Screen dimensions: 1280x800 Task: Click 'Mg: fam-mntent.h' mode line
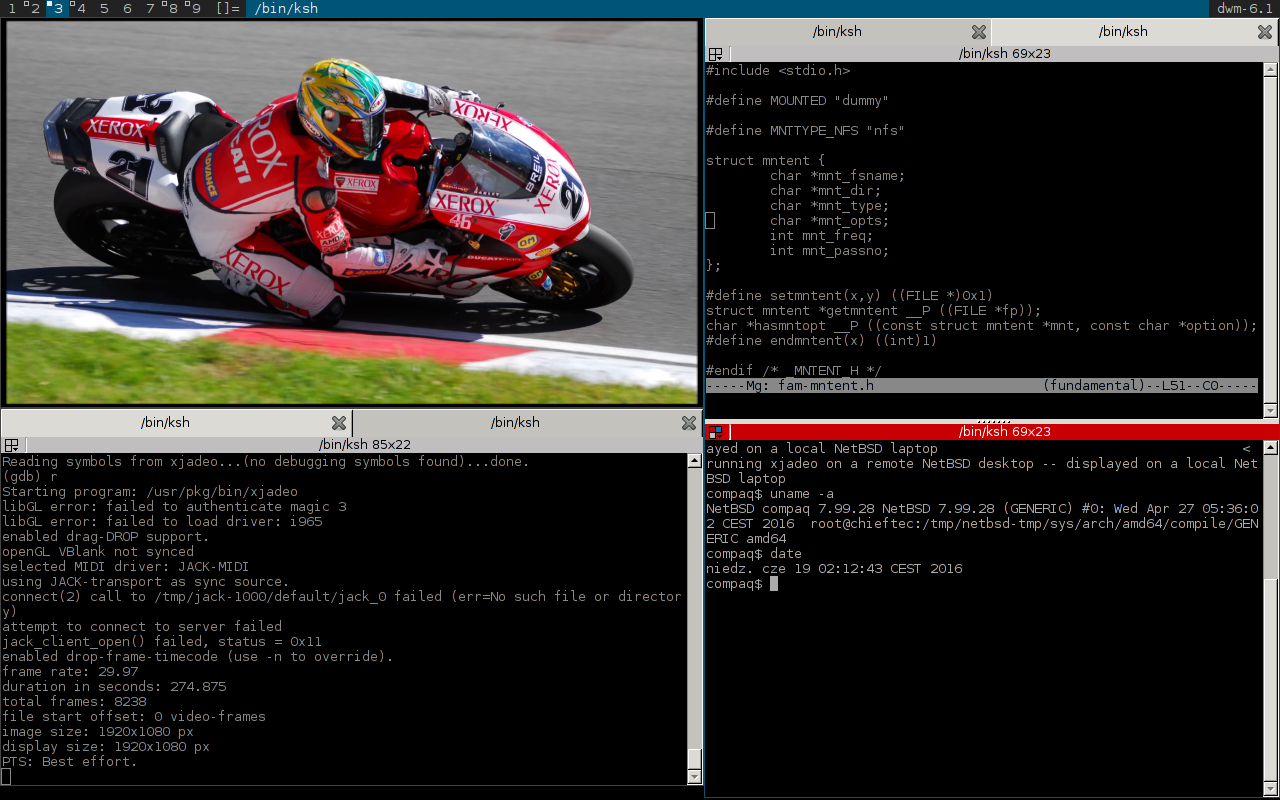click(810, 385)
